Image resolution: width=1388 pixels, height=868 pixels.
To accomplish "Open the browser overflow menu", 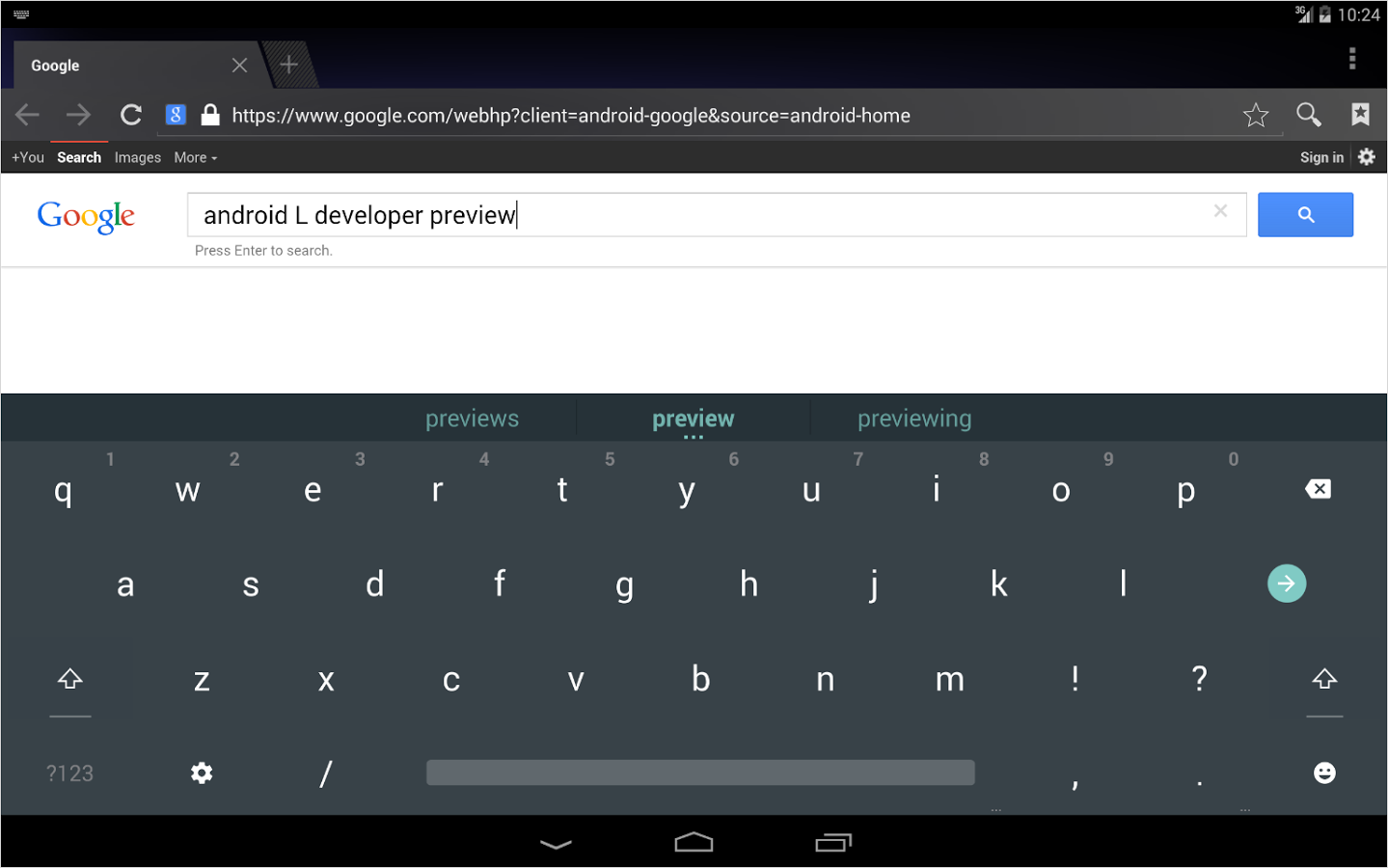I will pyautogui.click(x=1352, y=59).
